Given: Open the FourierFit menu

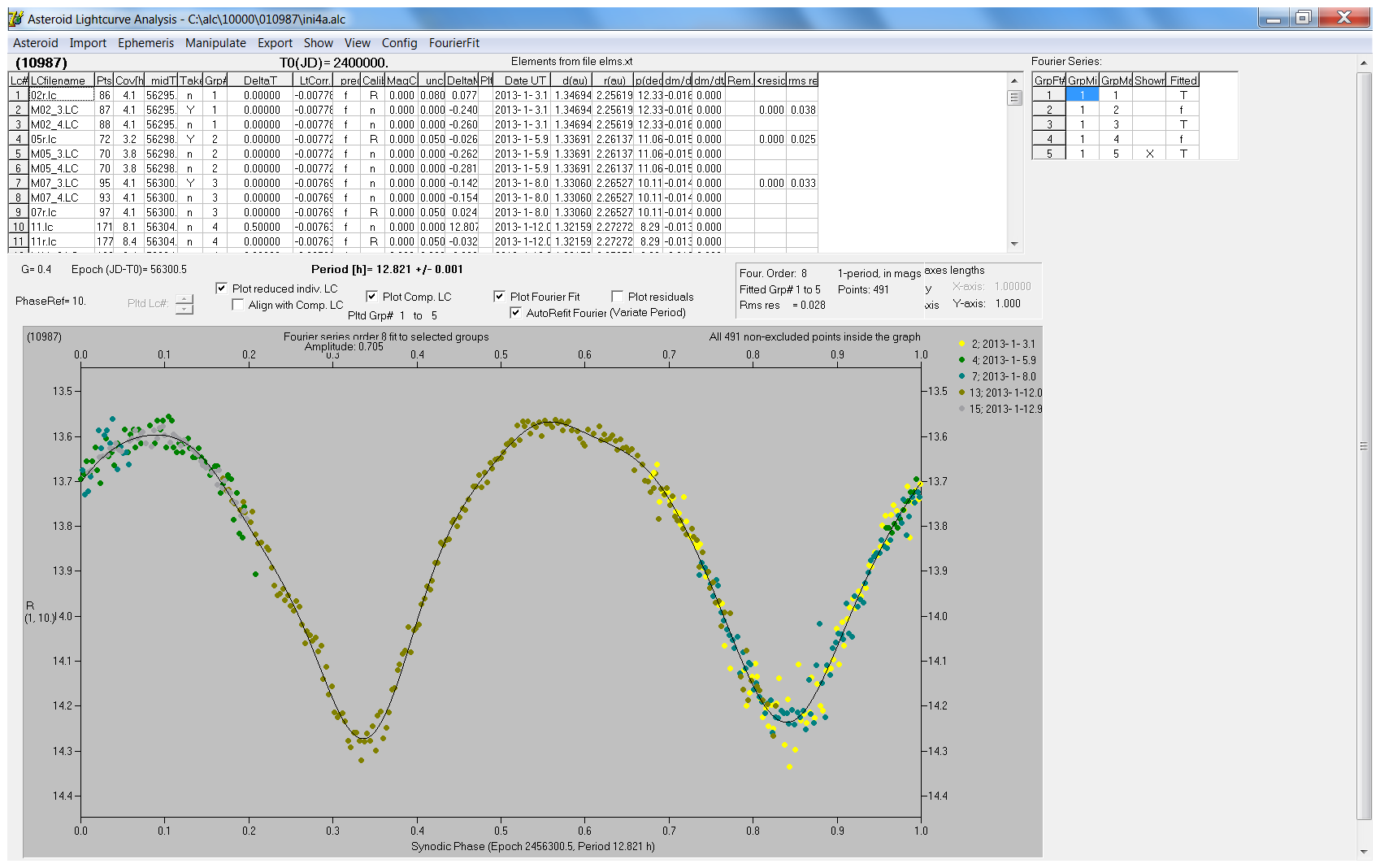Looking at the screenshot, I should pyautogui.click(x=454, y=43).
